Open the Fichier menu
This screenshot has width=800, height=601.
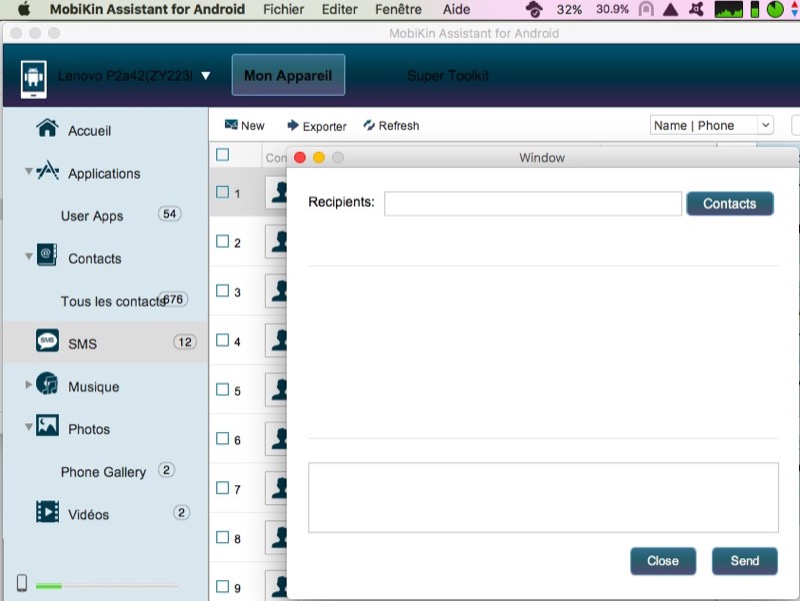[x=283, y=9]
